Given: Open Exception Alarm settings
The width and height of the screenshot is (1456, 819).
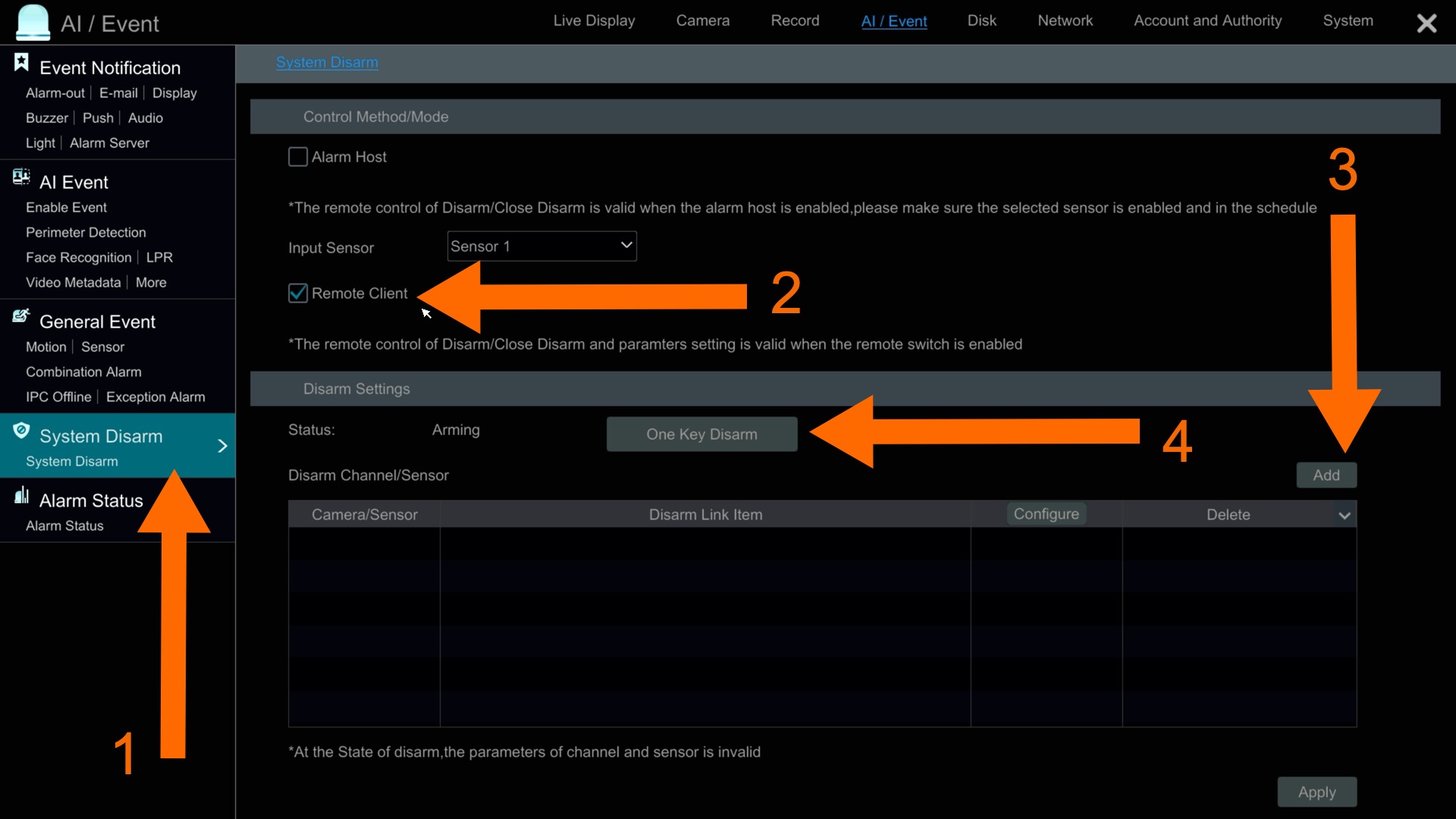Looking at the screenshot, I should click(x=155, y=397).
